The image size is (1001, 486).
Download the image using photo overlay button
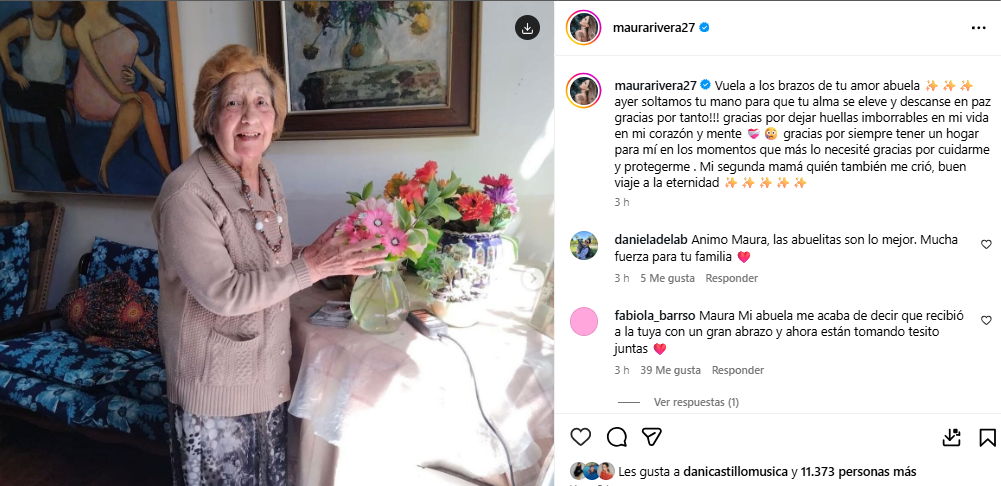[527, 27]
